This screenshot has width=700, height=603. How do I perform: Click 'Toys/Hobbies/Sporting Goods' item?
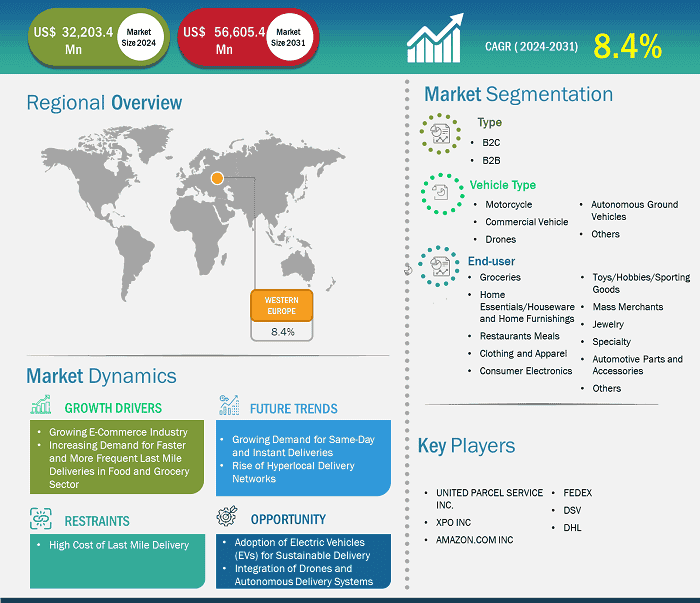[x=641, y=283]
